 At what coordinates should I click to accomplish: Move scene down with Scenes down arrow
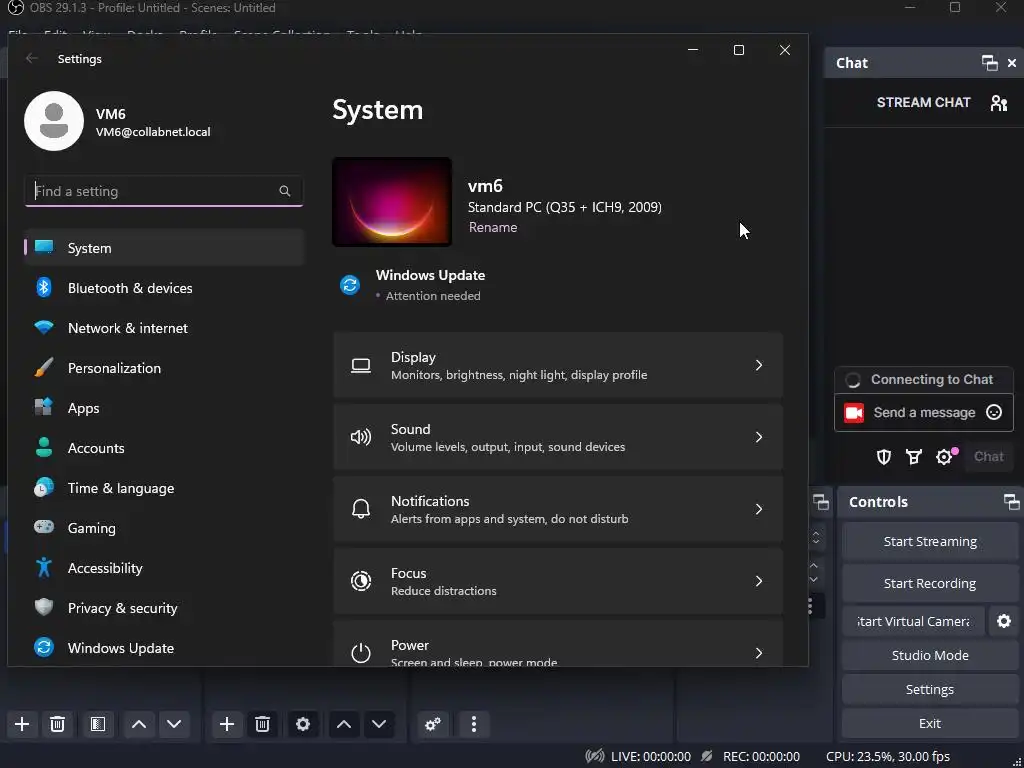[174, 724]
